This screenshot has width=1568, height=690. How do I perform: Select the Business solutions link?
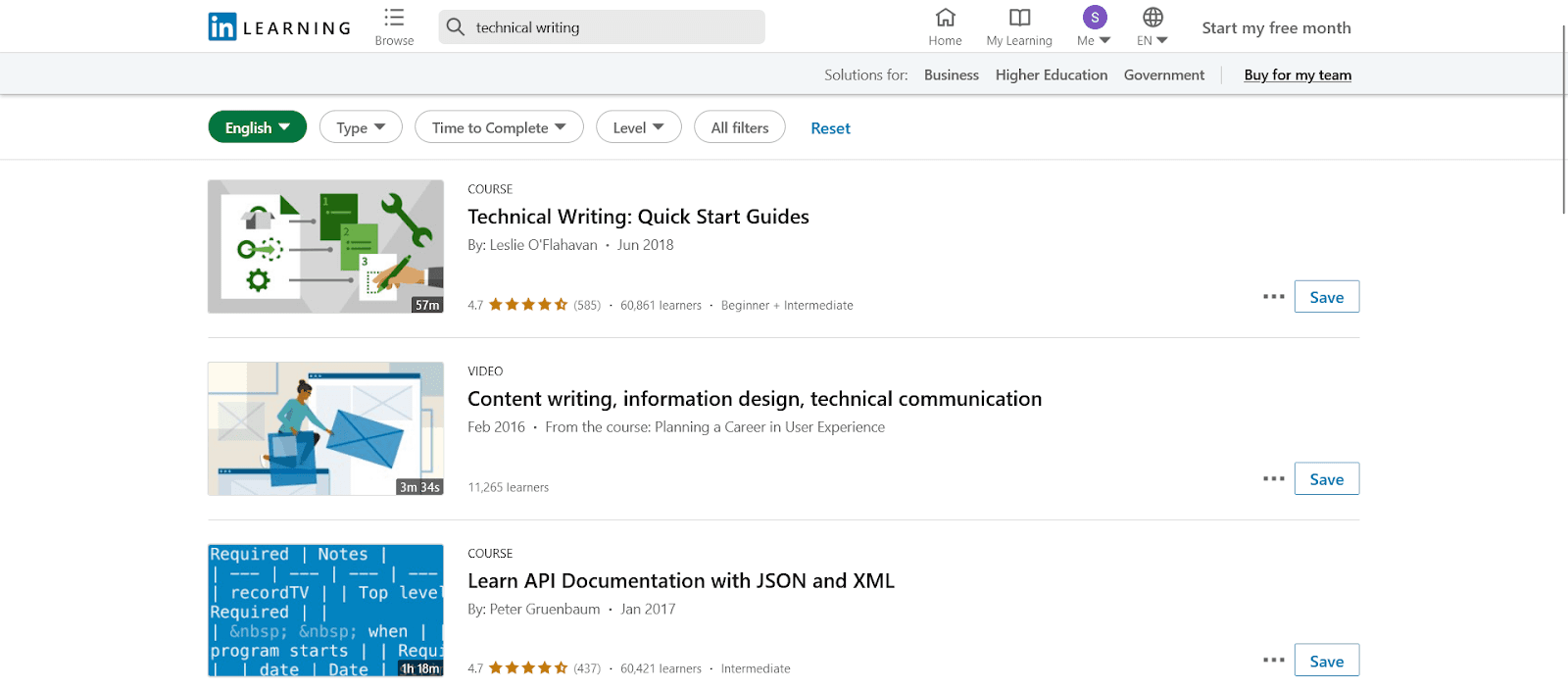coord(951,75)
